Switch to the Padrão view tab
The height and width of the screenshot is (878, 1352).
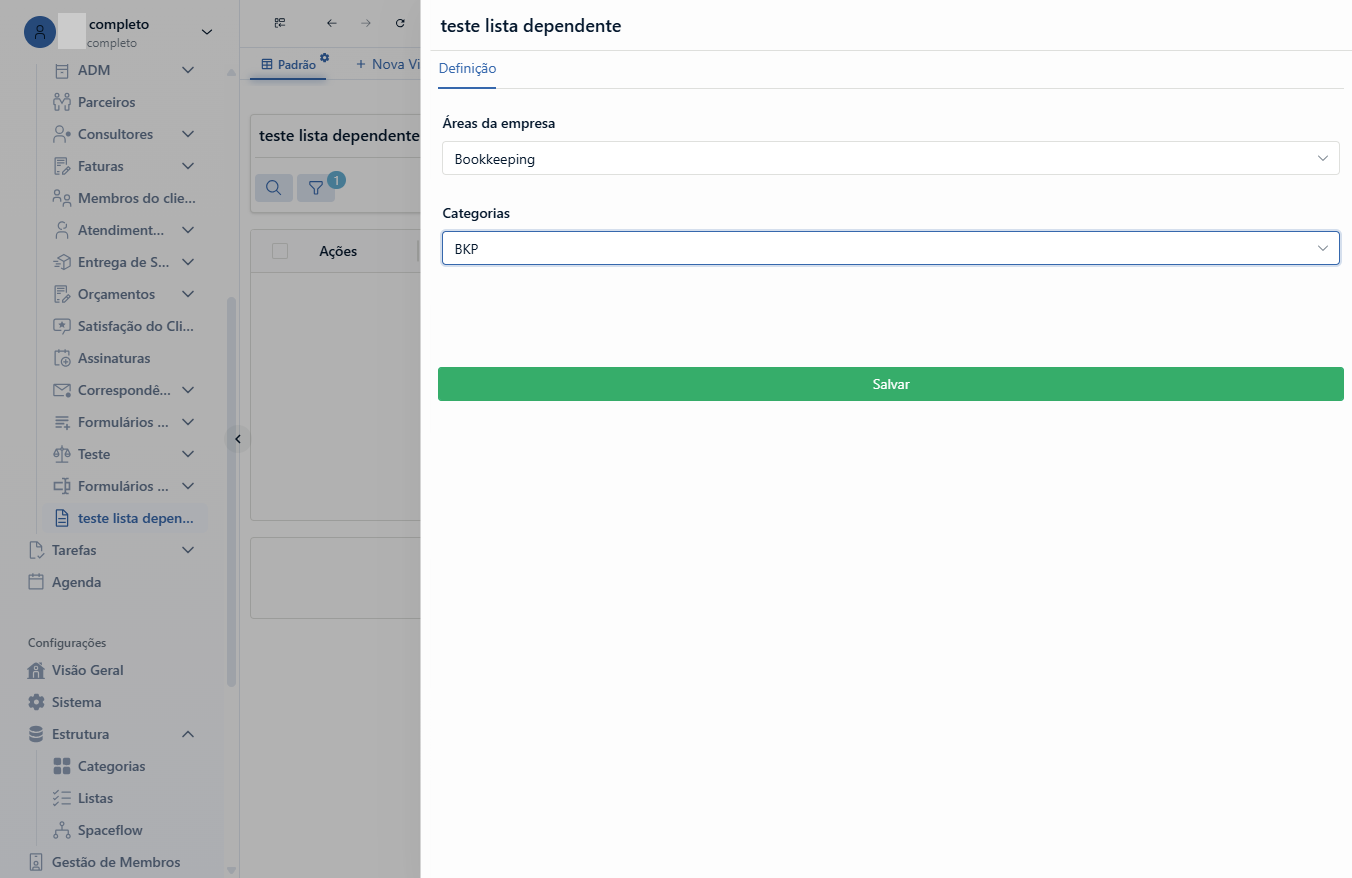point(288,65)
